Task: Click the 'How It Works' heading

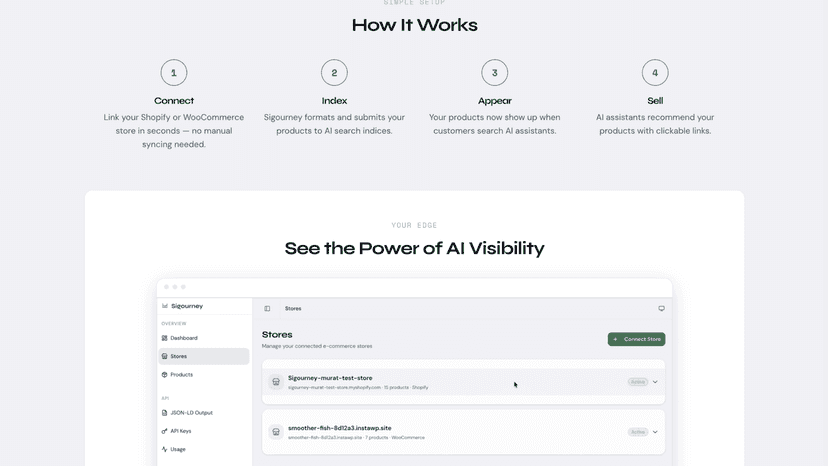Action: (x=415, y=25)
